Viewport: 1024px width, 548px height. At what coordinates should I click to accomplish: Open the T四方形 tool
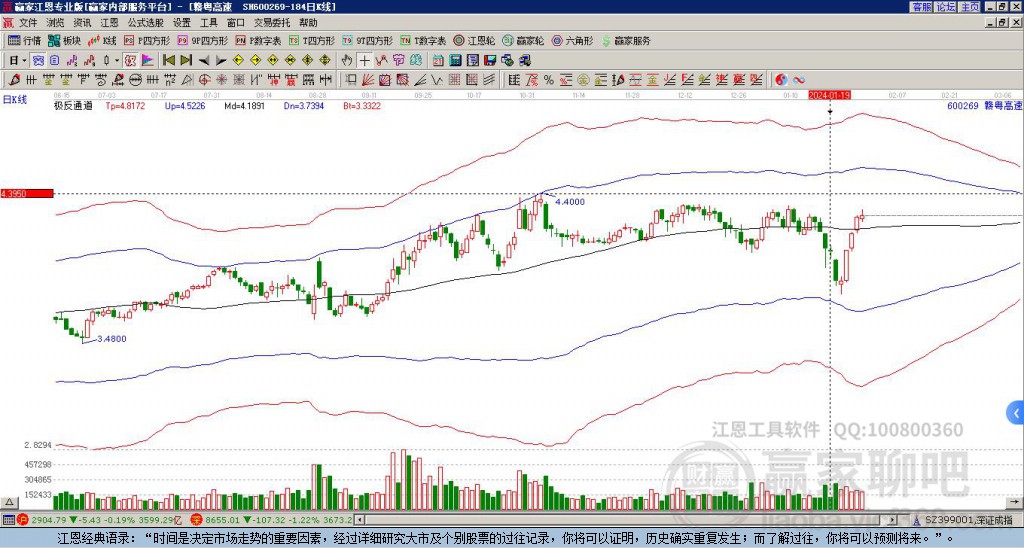tap(312, 40)
